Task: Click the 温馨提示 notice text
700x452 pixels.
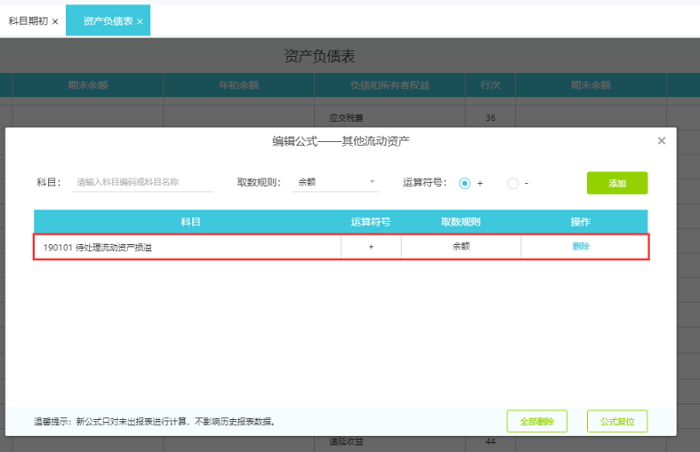Action: pyautogui.click(x=154, y=421)
